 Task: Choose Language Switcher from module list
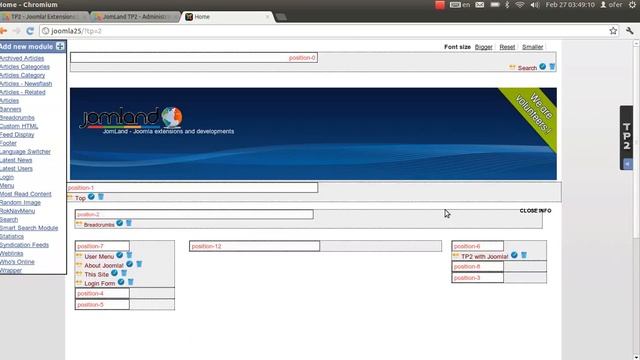click(25, 151)
